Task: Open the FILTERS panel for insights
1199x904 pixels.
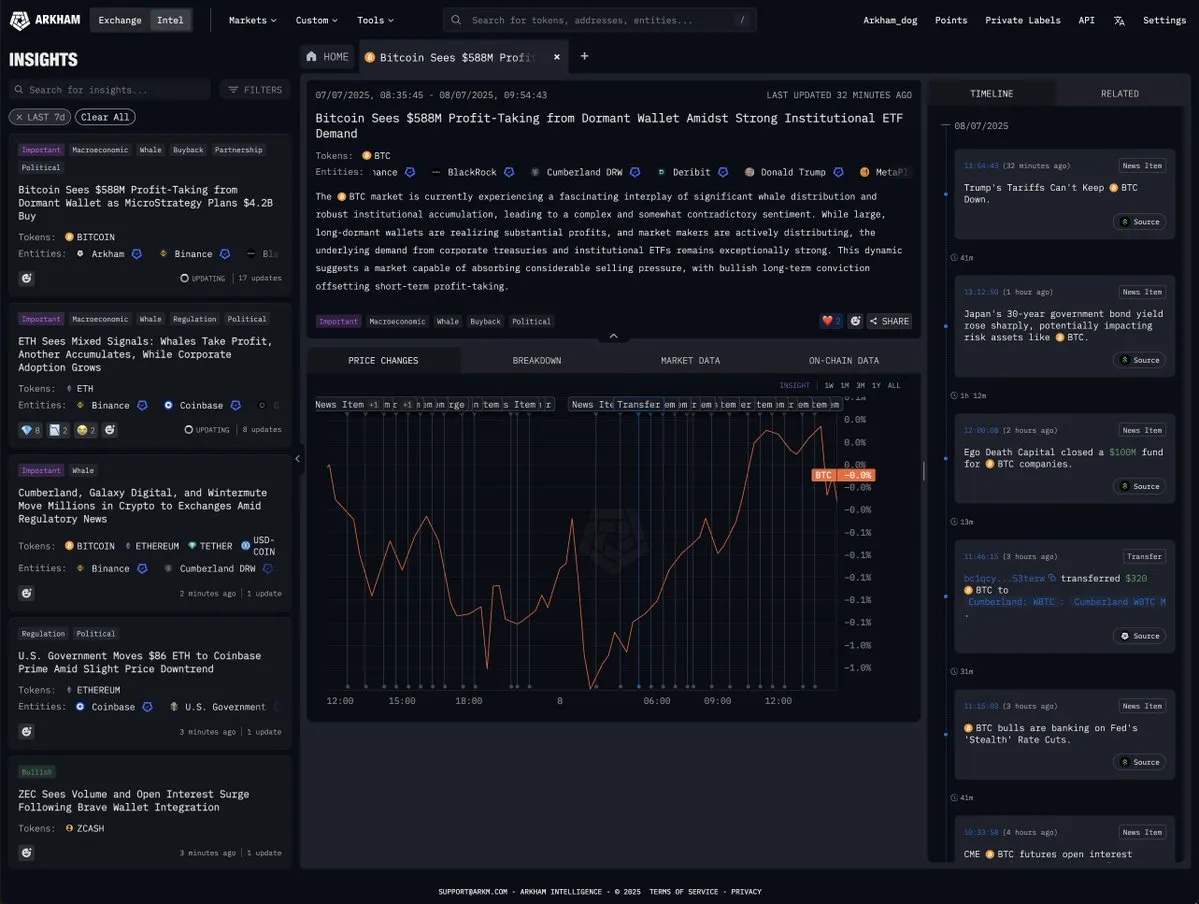Action: [x=255, y=89]
